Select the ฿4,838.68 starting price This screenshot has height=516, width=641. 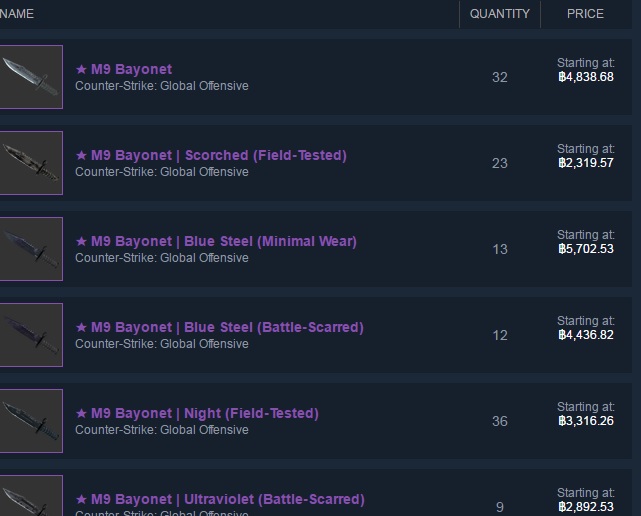click(x=586, y=77)
